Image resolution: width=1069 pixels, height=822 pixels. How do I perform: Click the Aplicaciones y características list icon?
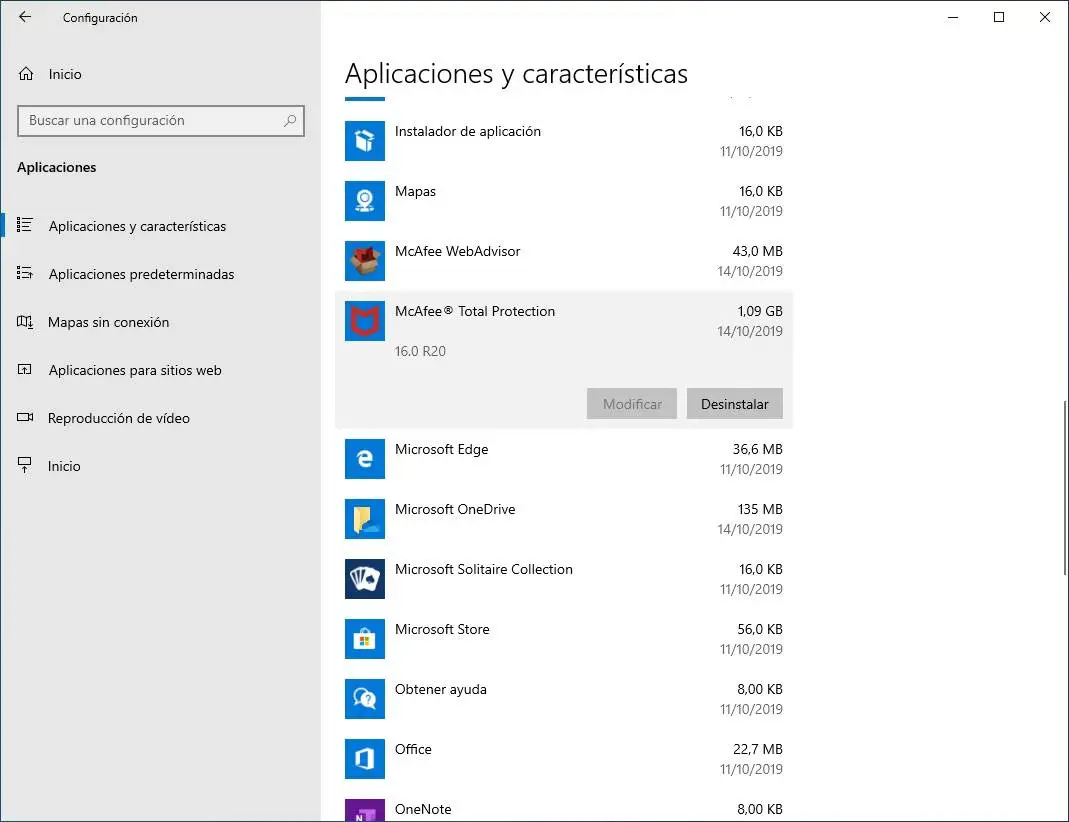[25, 225]
